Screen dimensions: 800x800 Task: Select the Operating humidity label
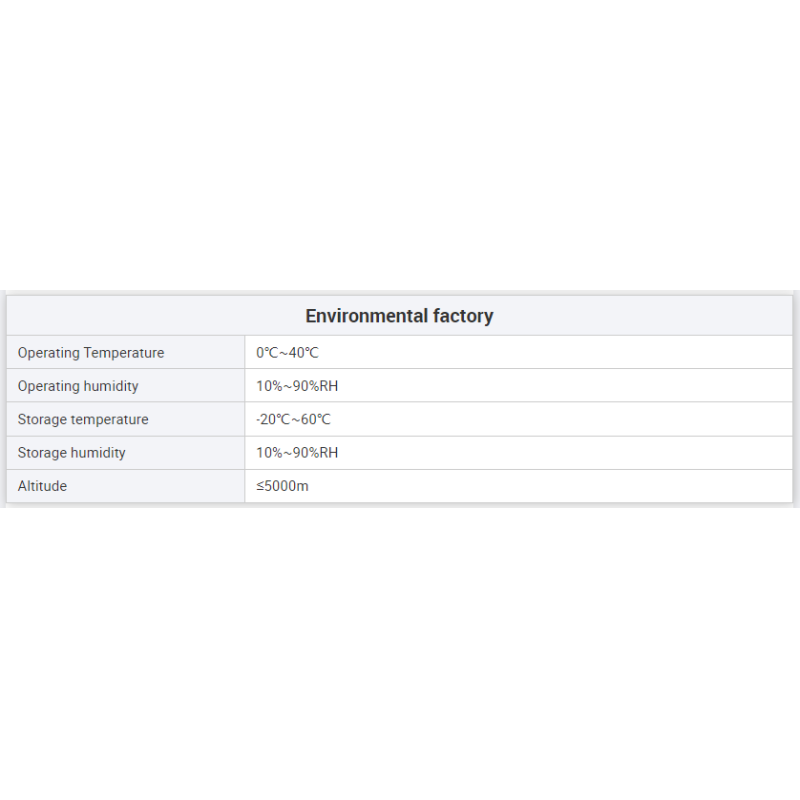click(x=78, y=386)
